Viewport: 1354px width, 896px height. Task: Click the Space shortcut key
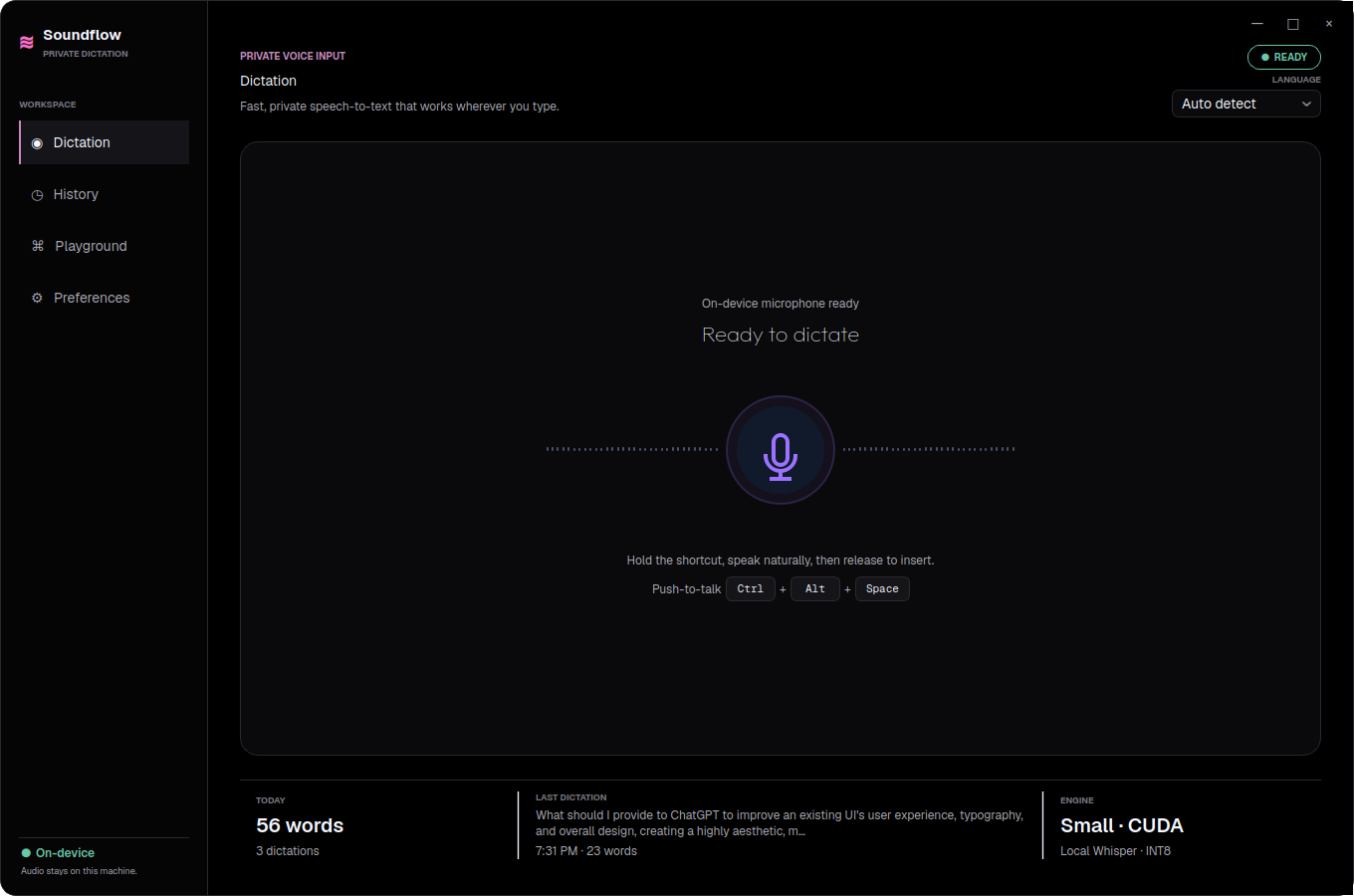(882, 589)
